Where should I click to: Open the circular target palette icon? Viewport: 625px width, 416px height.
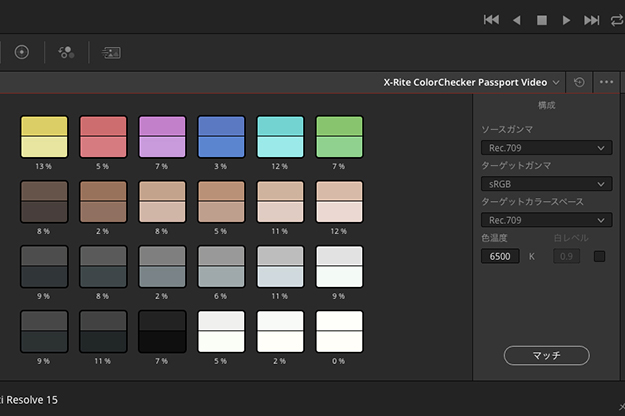click(x=22, y=52)
